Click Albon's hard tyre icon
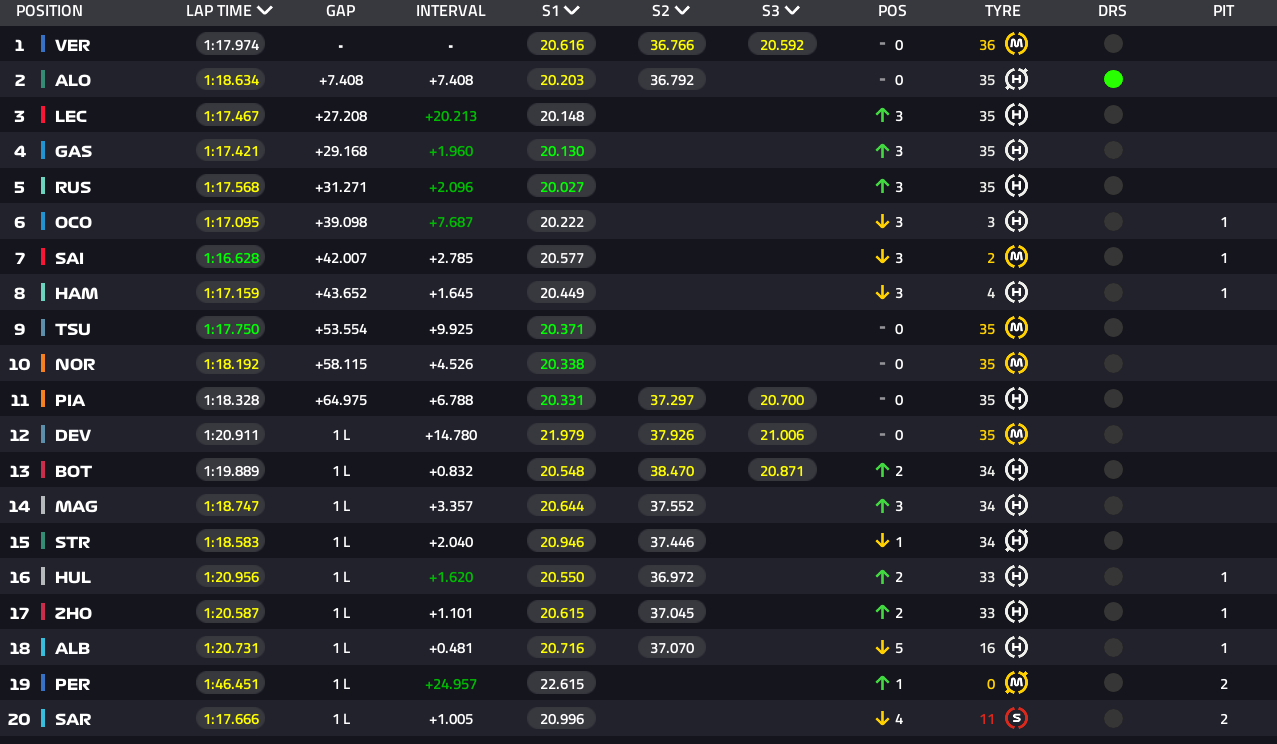Image resolution: width=1277 pixels, height=744 pixels. pyautogui.click(x=1016, y=648)
